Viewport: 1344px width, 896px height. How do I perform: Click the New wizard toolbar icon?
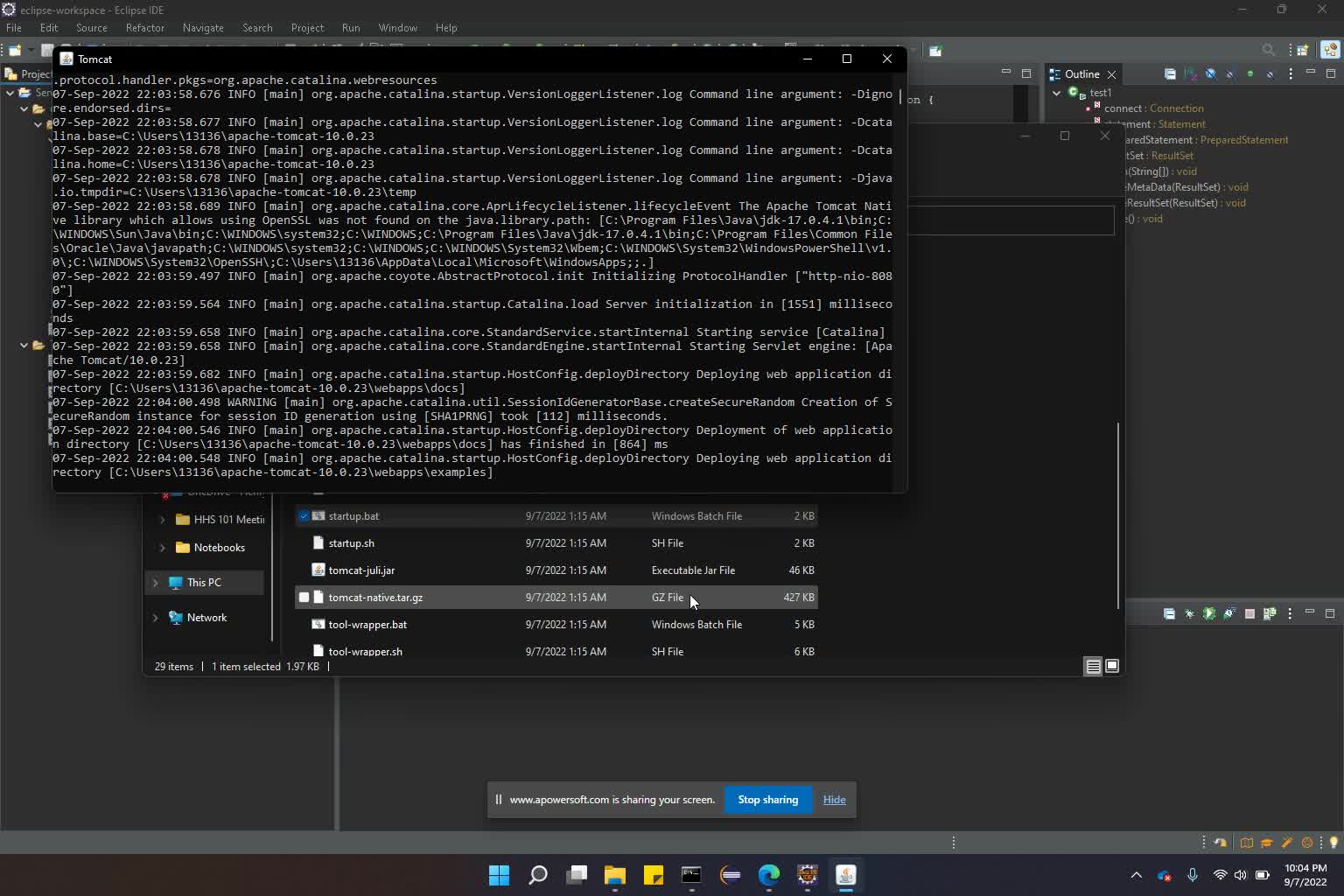point(15,50)
